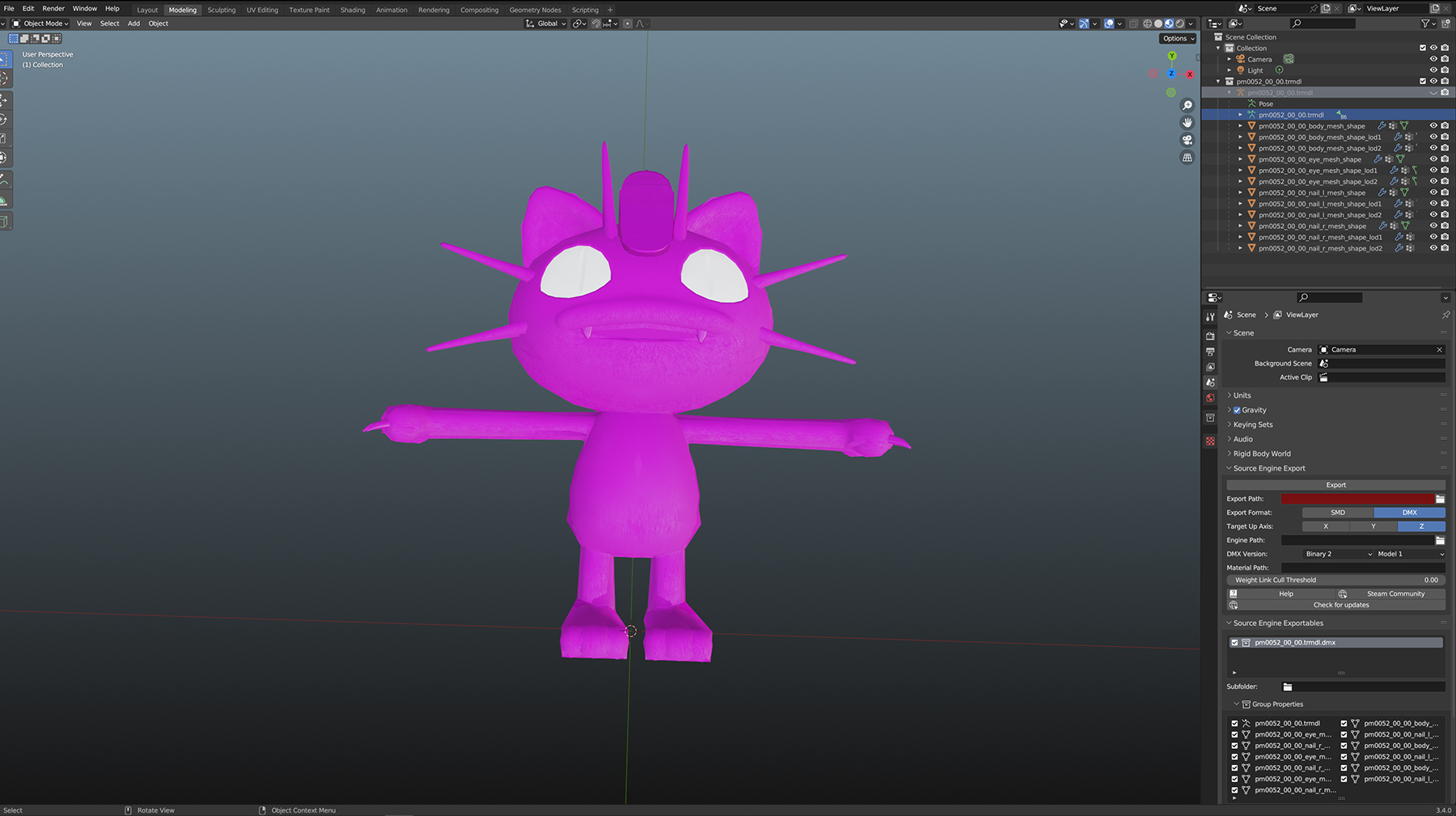Open the Render properties tab
Image resolution: width=1456 pixels, height=816 pixels.
coord(1210,336)
